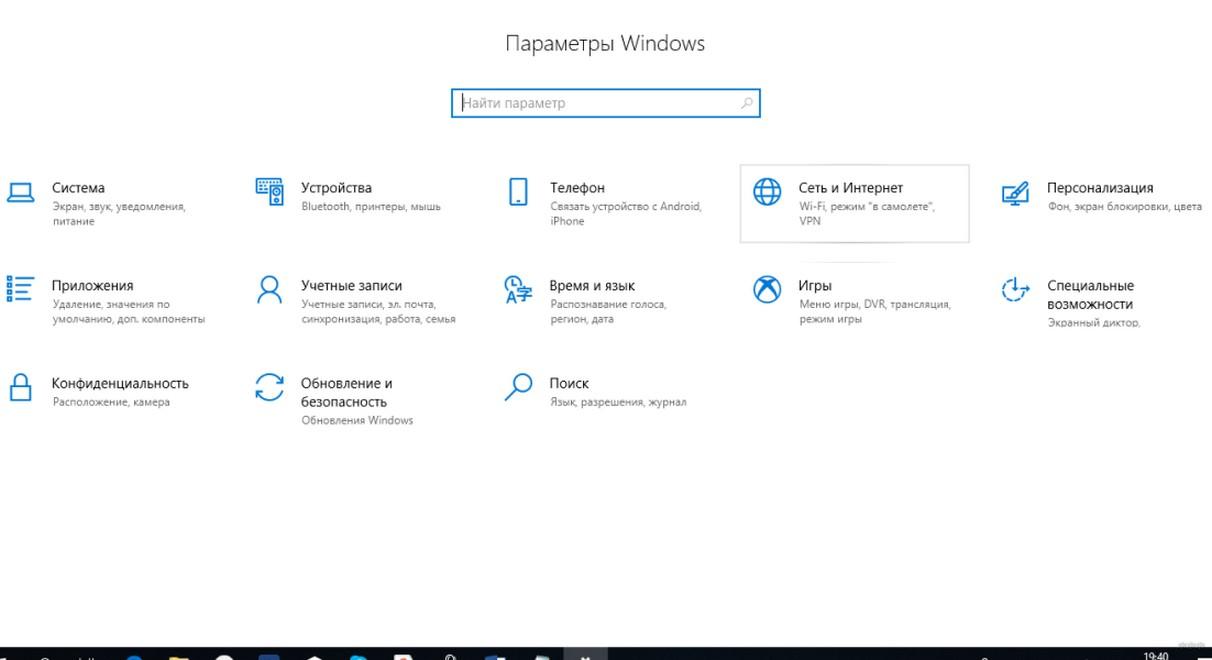
Task: Click the description 'Язык, разрешения, журнал'
Action: click(x=618, y=403)
